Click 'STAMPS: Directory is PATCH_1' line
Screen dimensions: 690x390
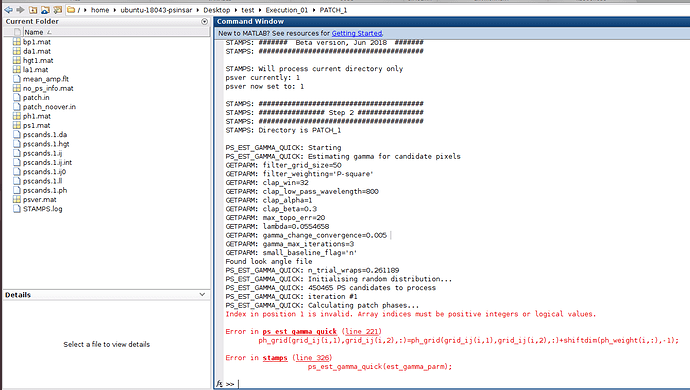tap(283, 130)
